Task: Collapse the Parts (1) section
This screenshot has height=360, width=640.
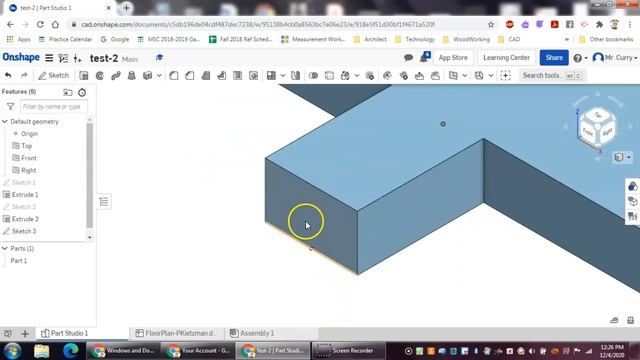Action: (x=5, y=248)
